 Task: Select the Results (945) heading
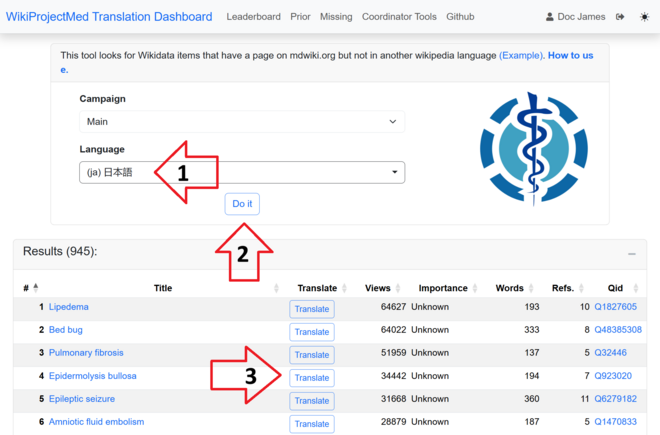(60, 251)
